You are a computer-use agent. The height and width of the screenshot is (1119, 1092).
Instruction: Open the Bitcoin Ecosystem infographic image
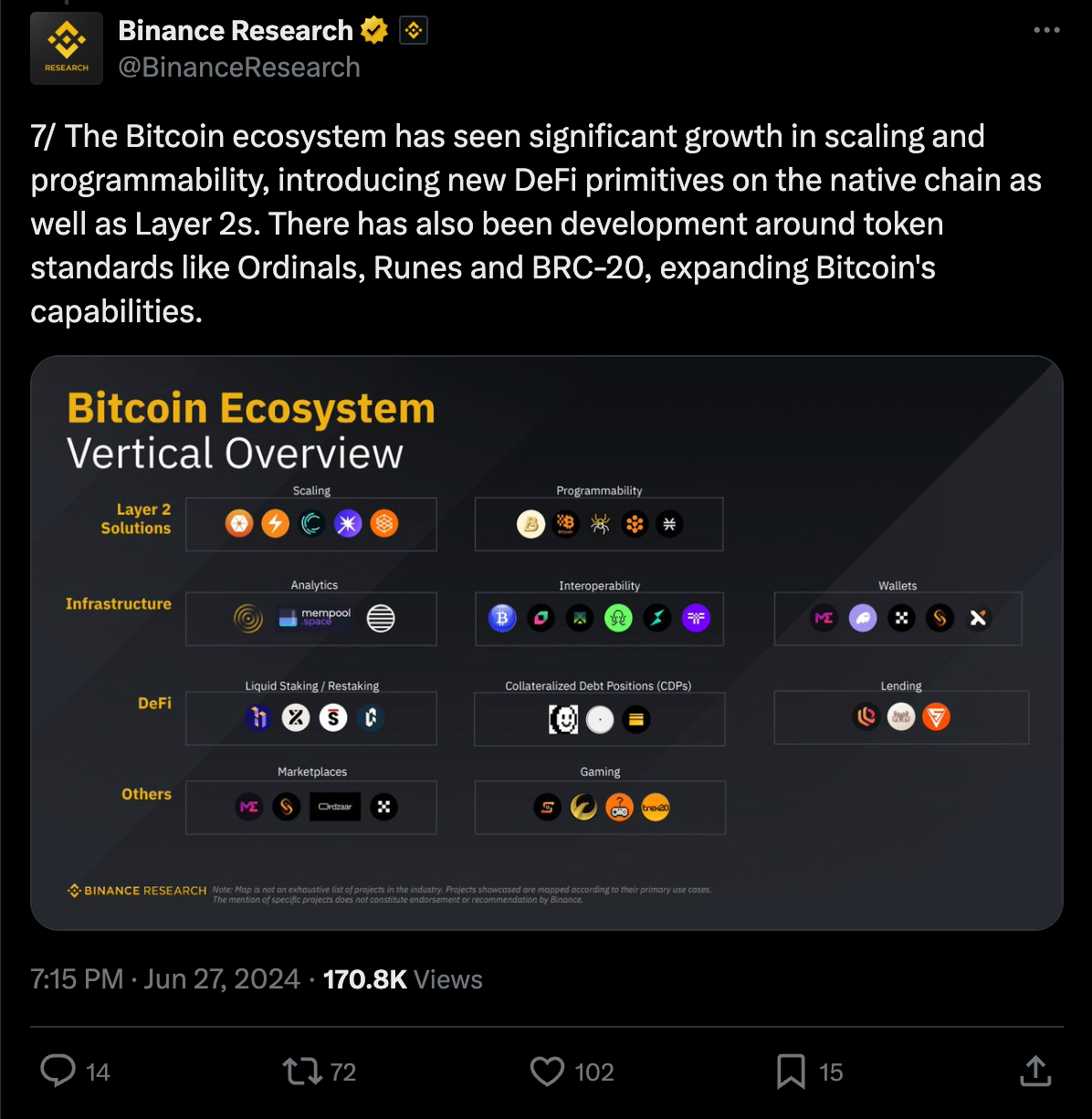547,643
